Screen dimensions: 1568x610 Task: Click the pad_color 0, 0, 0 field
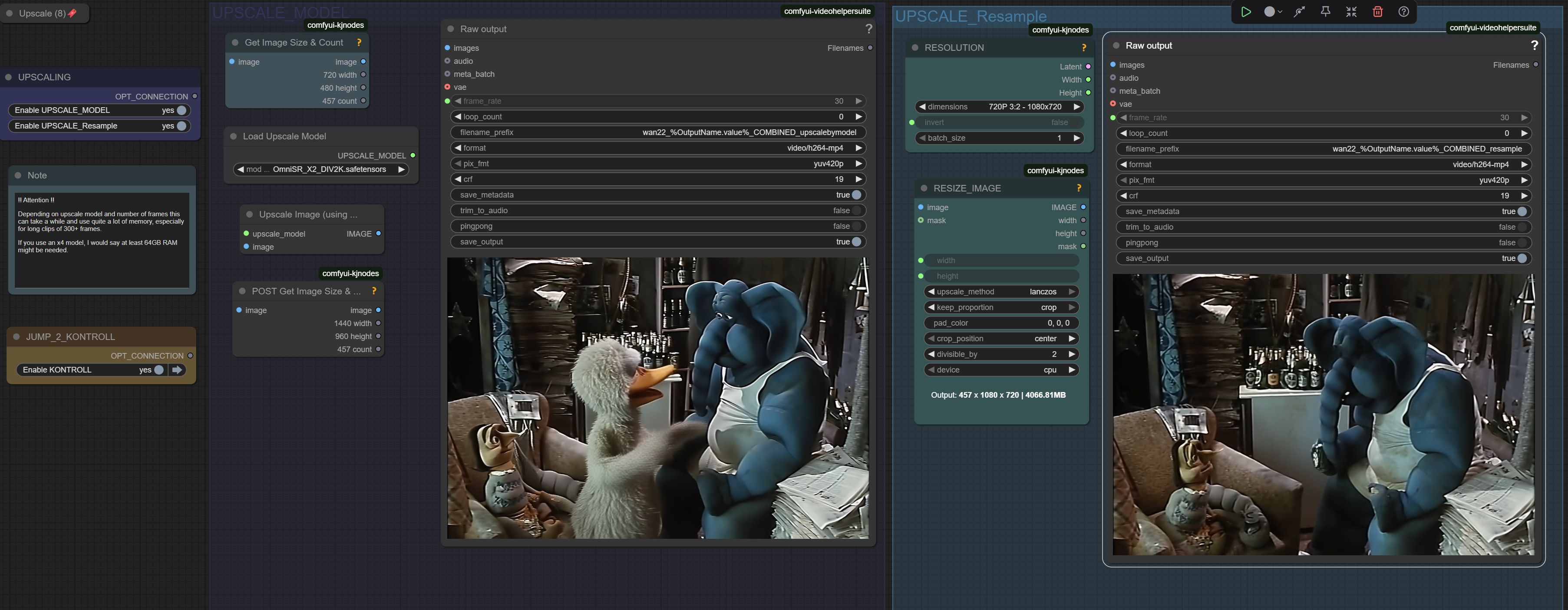(x=1001, y=323)
